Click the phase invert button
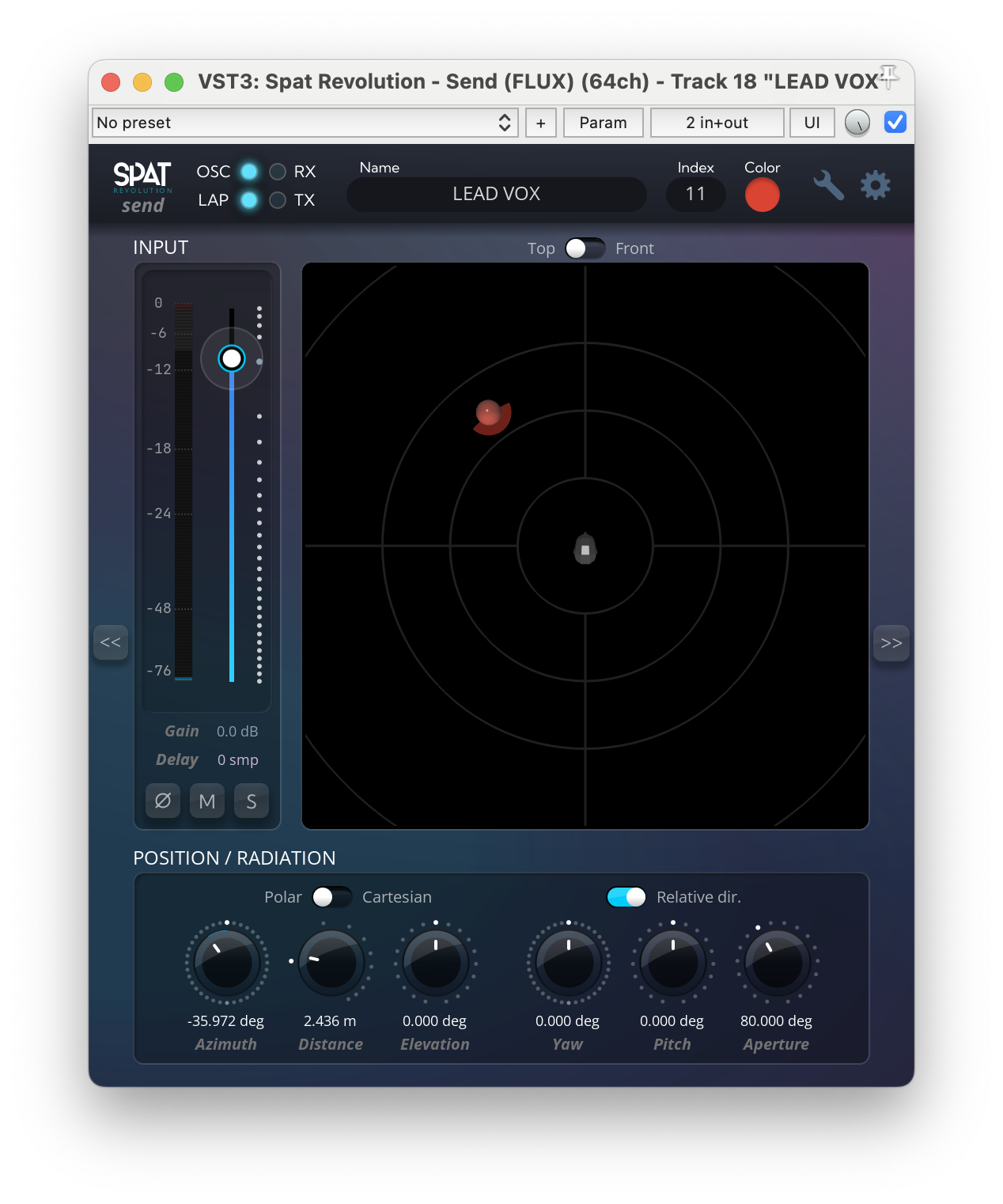 click(163, 801)
